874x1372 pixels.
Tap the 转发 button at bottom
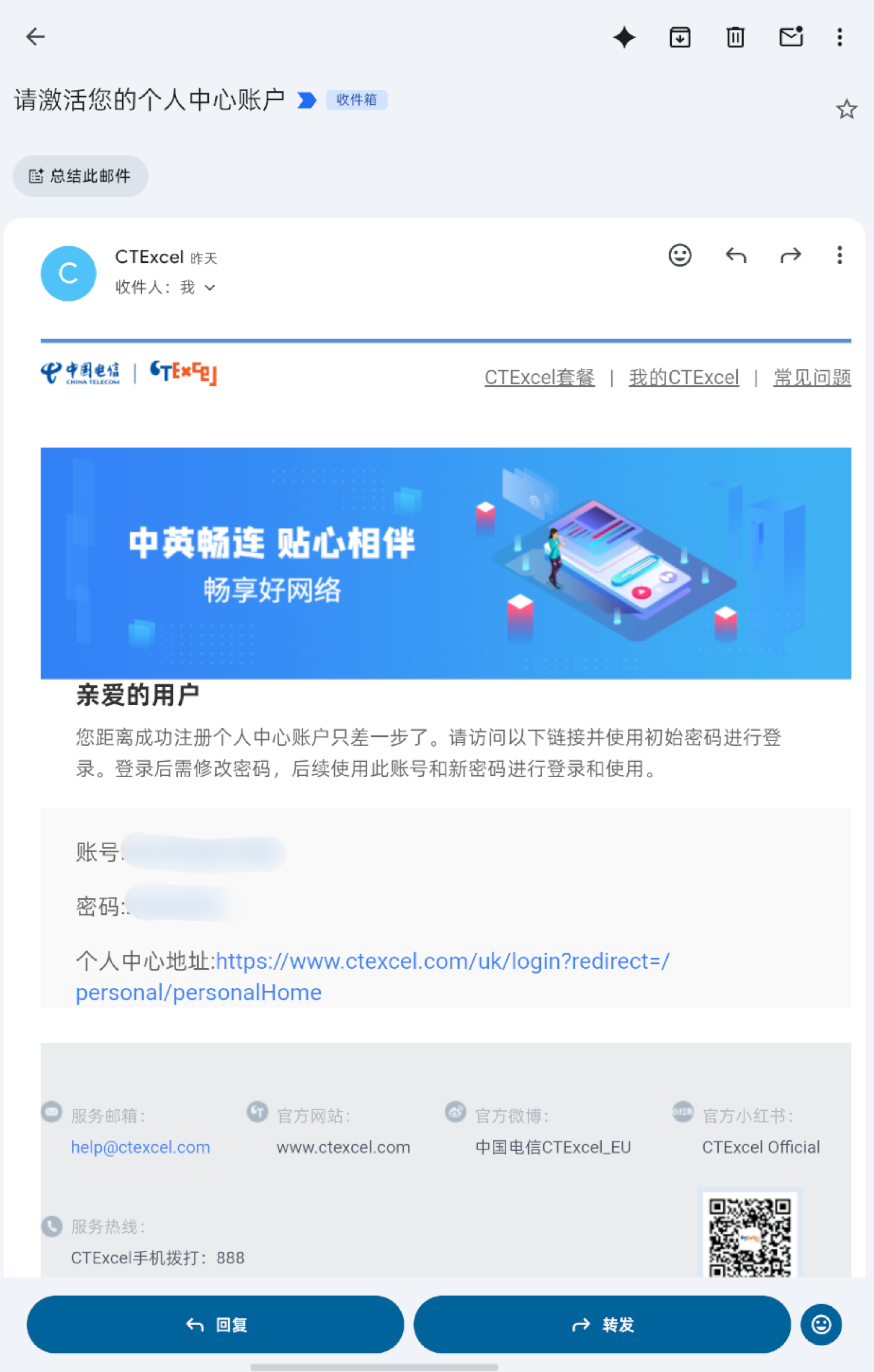[602, 1324]
